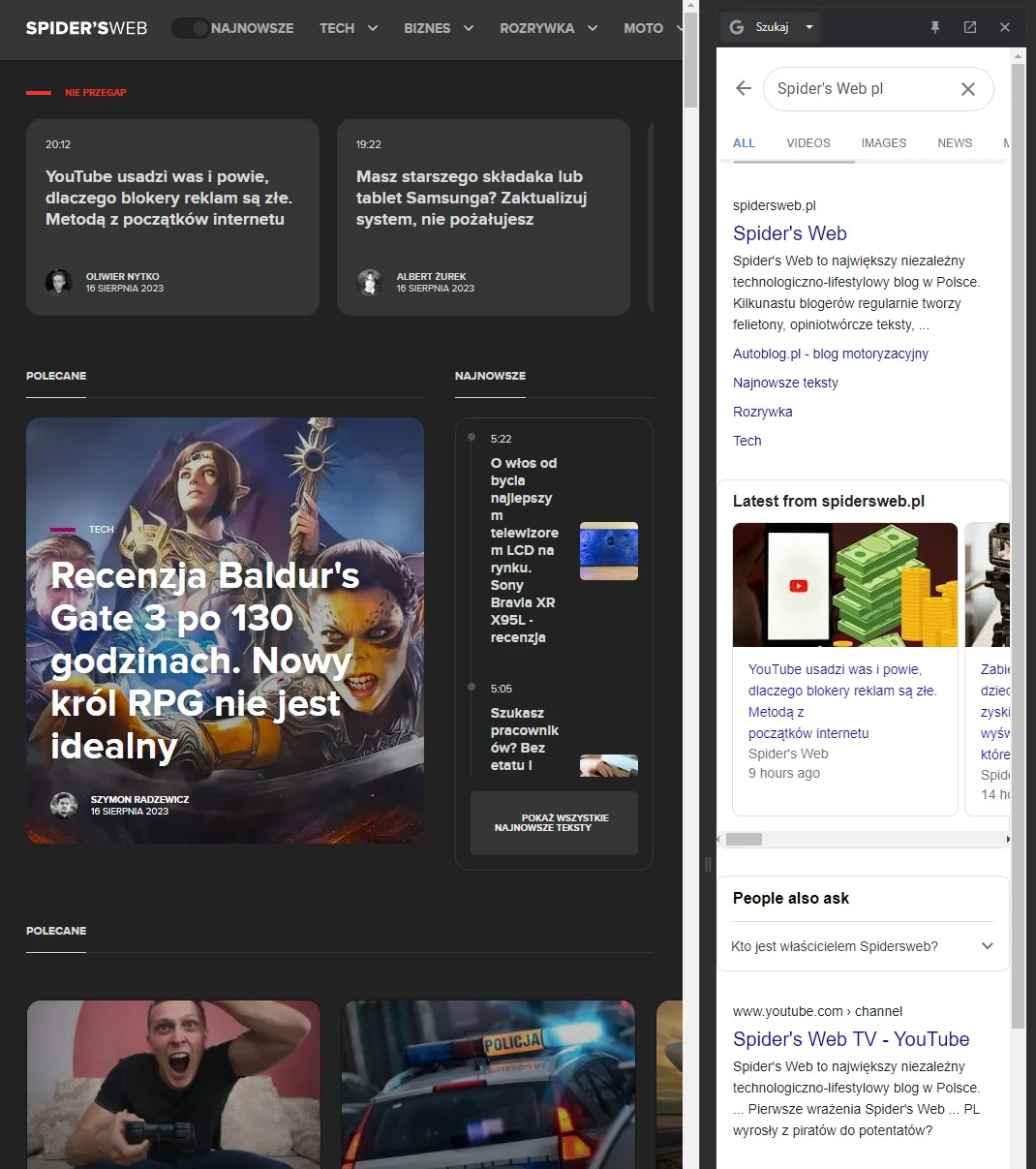This screenshot has width=1036, height=1169.
Task: Click Albert Żurek author avatar
Action: tap(370, 282)
